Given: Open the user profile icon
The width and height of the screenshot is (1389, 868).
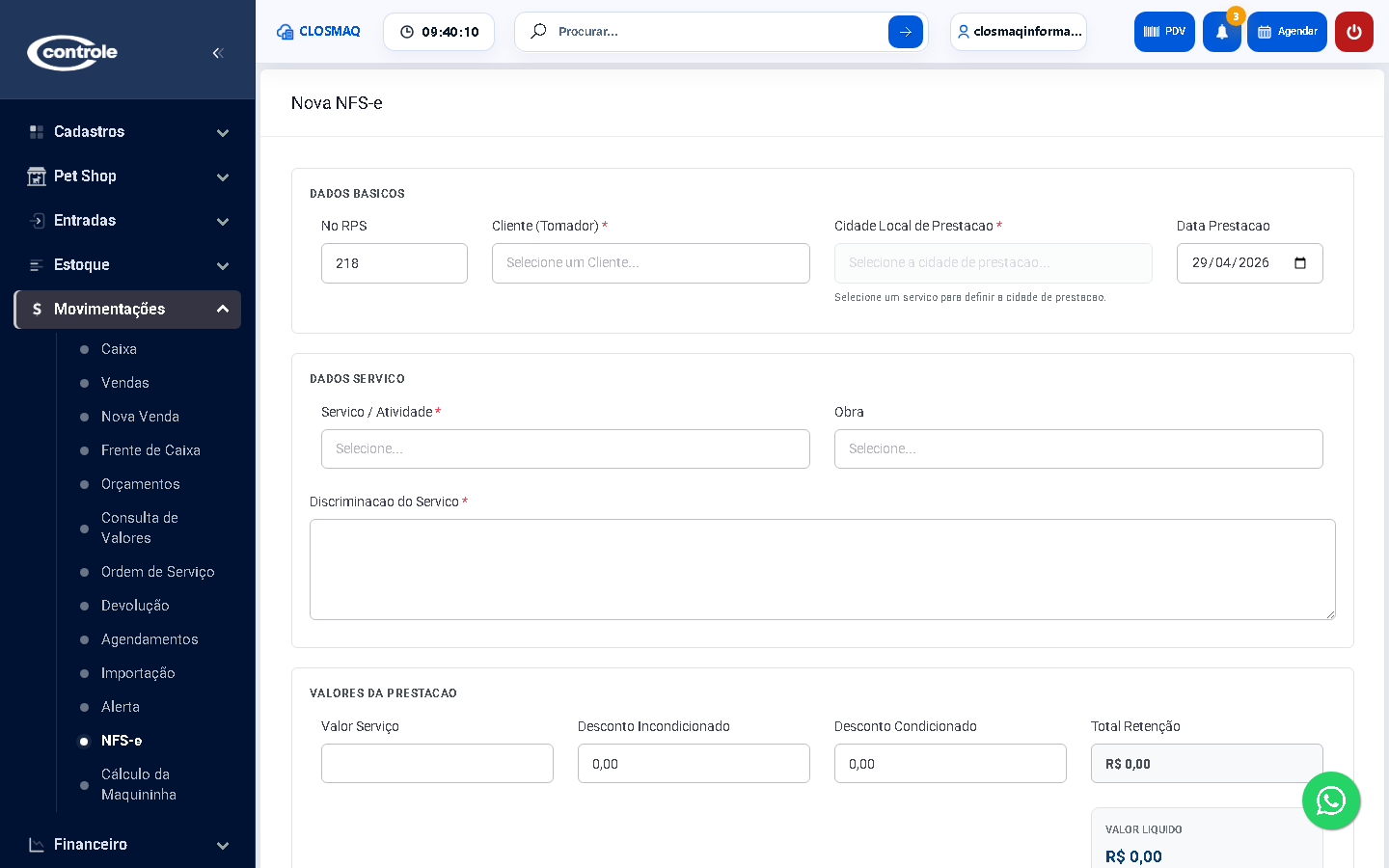Looking at the screenshot, I should click(963, 32).
